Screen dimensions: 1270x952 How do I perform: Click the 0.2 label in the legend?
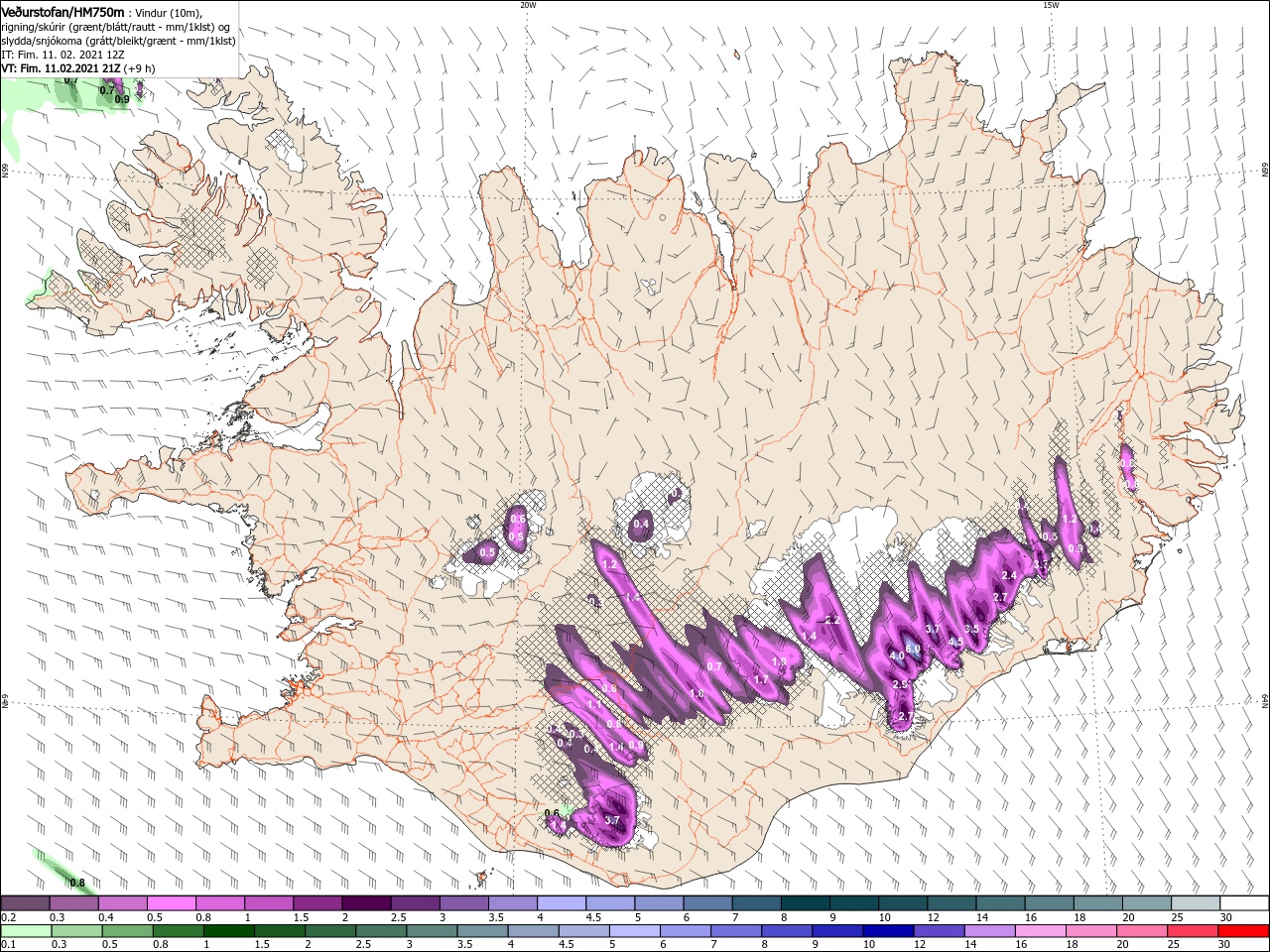click(x=8, y=917)
